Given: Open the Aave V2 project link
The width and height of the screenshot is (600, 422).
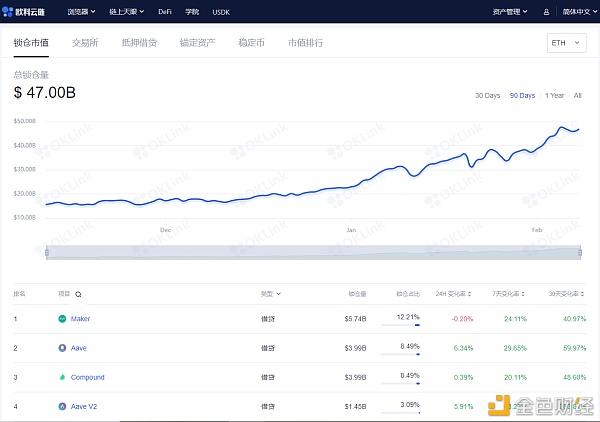Looking at the screenshot, I should (x=84, y=406).
